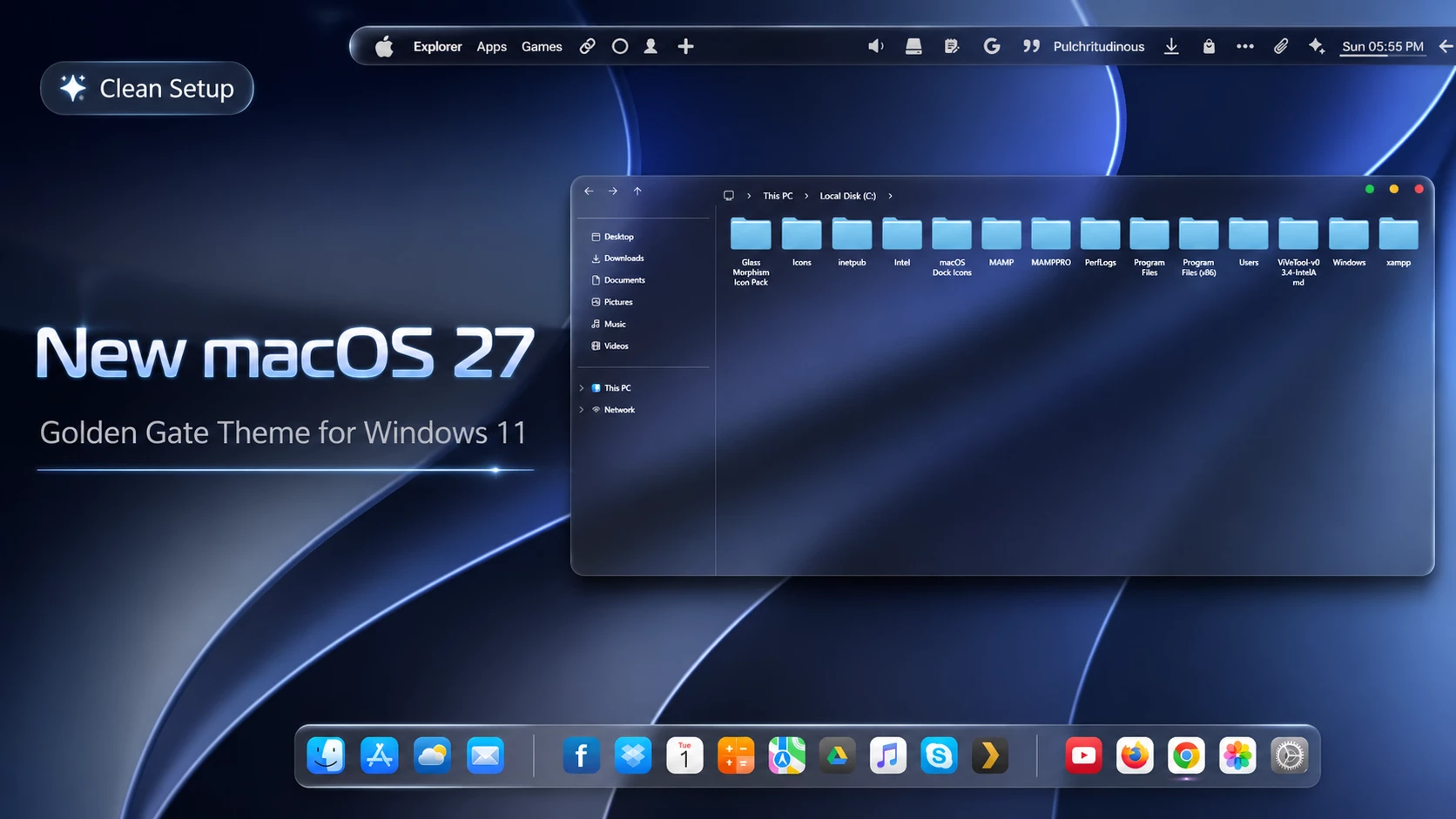Open Facebook from the dock

[582, 755]
